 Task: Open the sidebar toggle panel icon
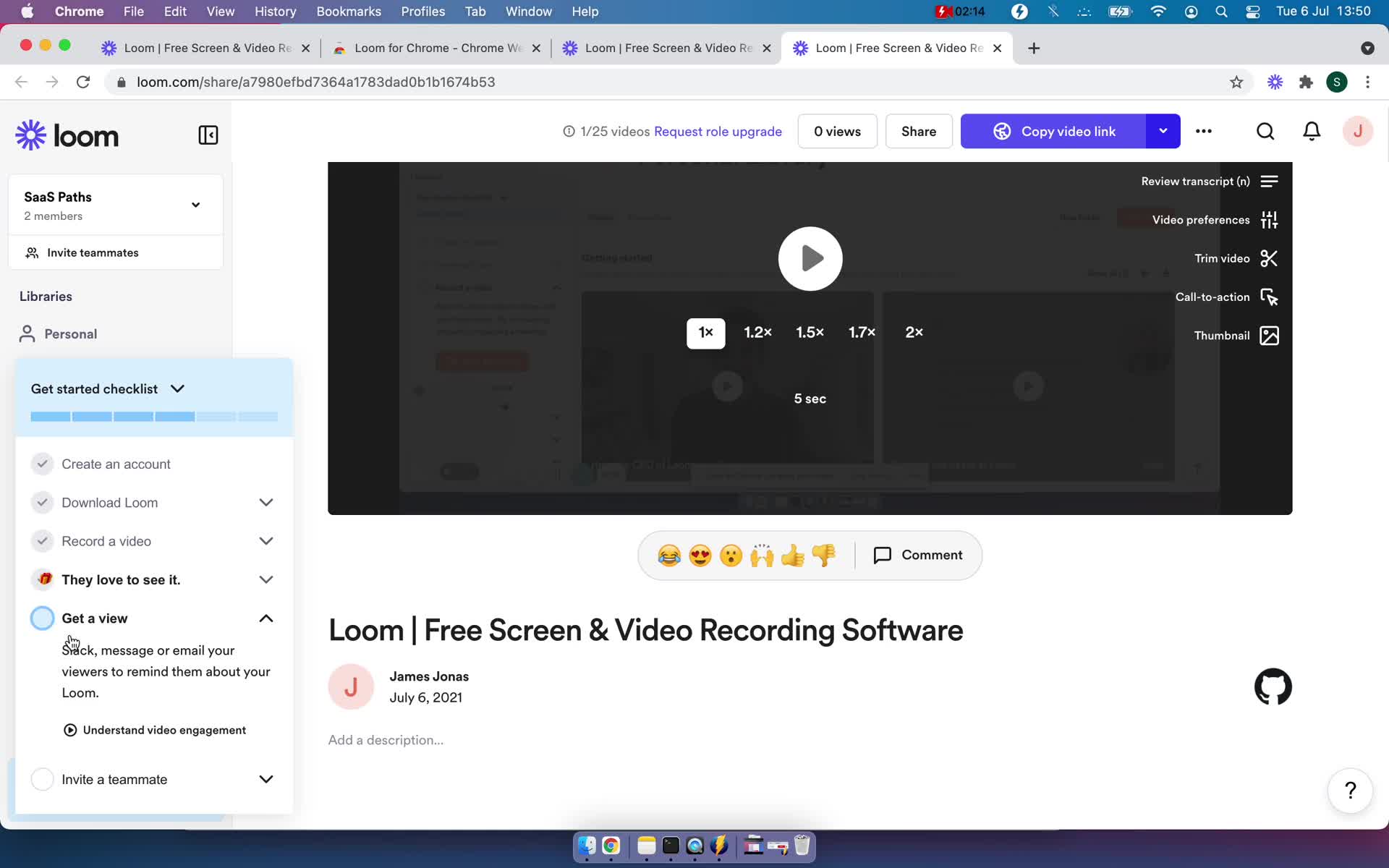208,134
